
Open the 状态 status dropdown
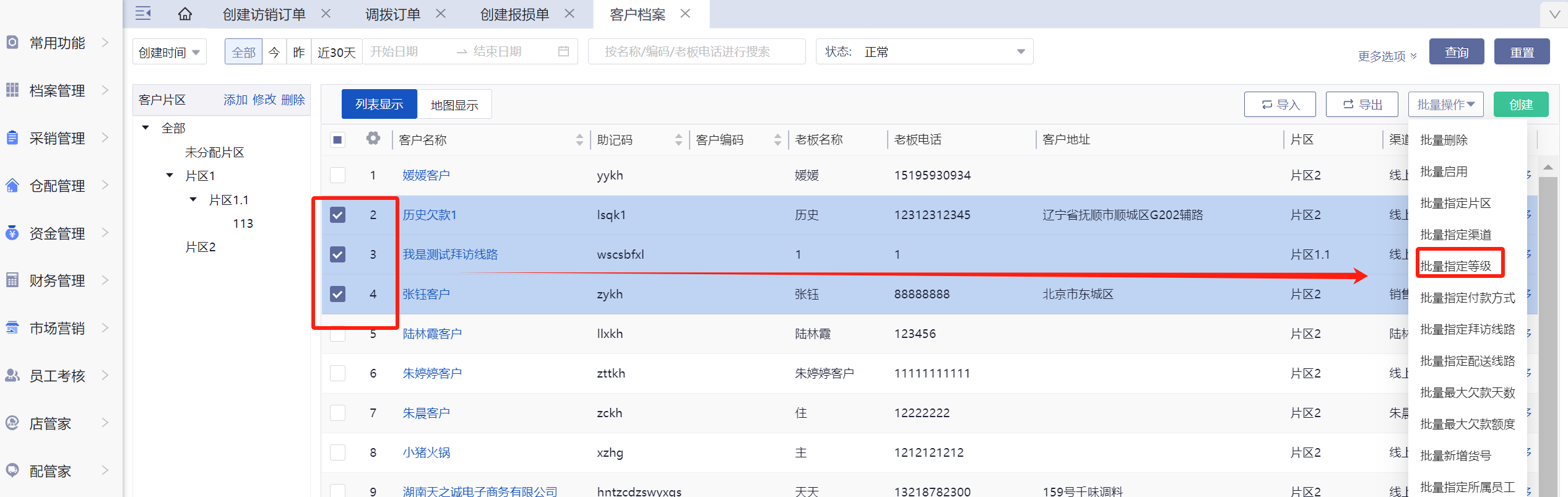925,52
